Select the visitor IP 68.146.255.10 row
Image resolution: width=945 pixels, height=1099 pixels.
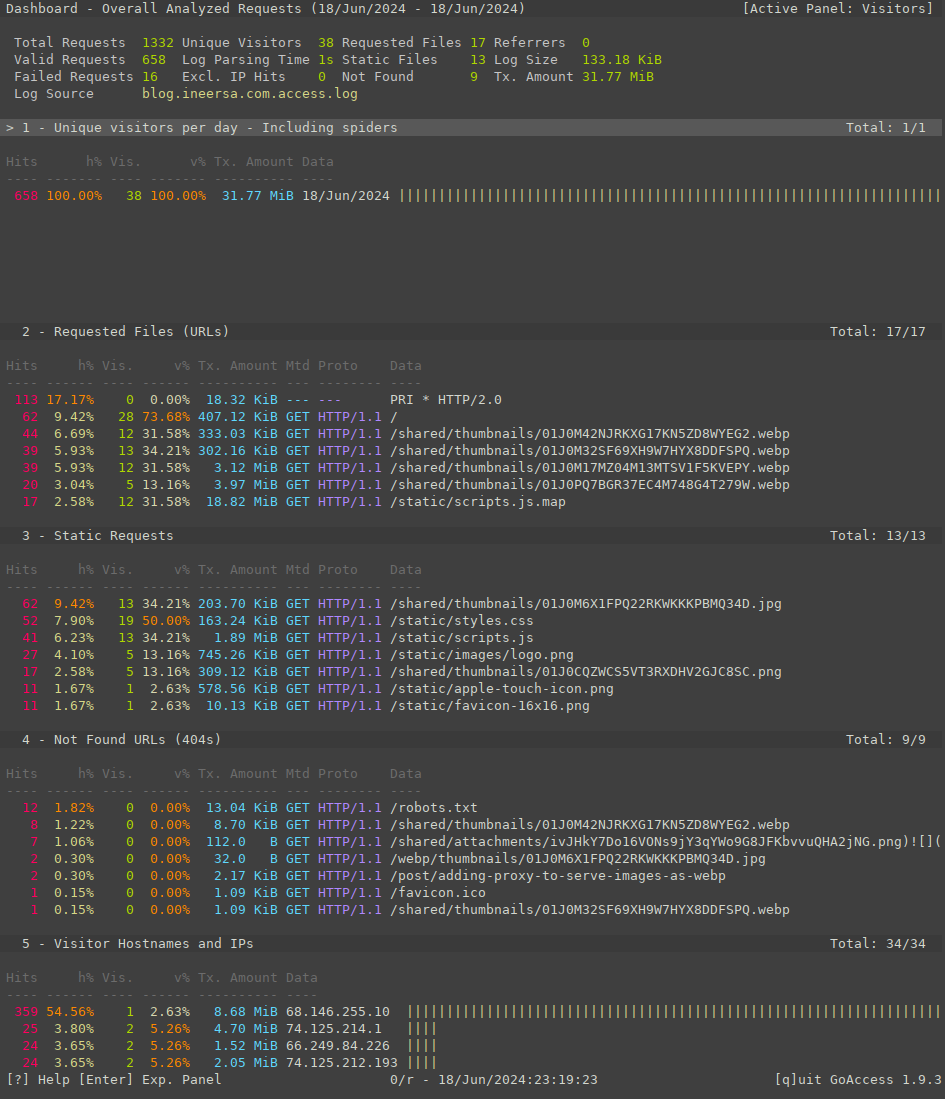tap(471, 1011)
